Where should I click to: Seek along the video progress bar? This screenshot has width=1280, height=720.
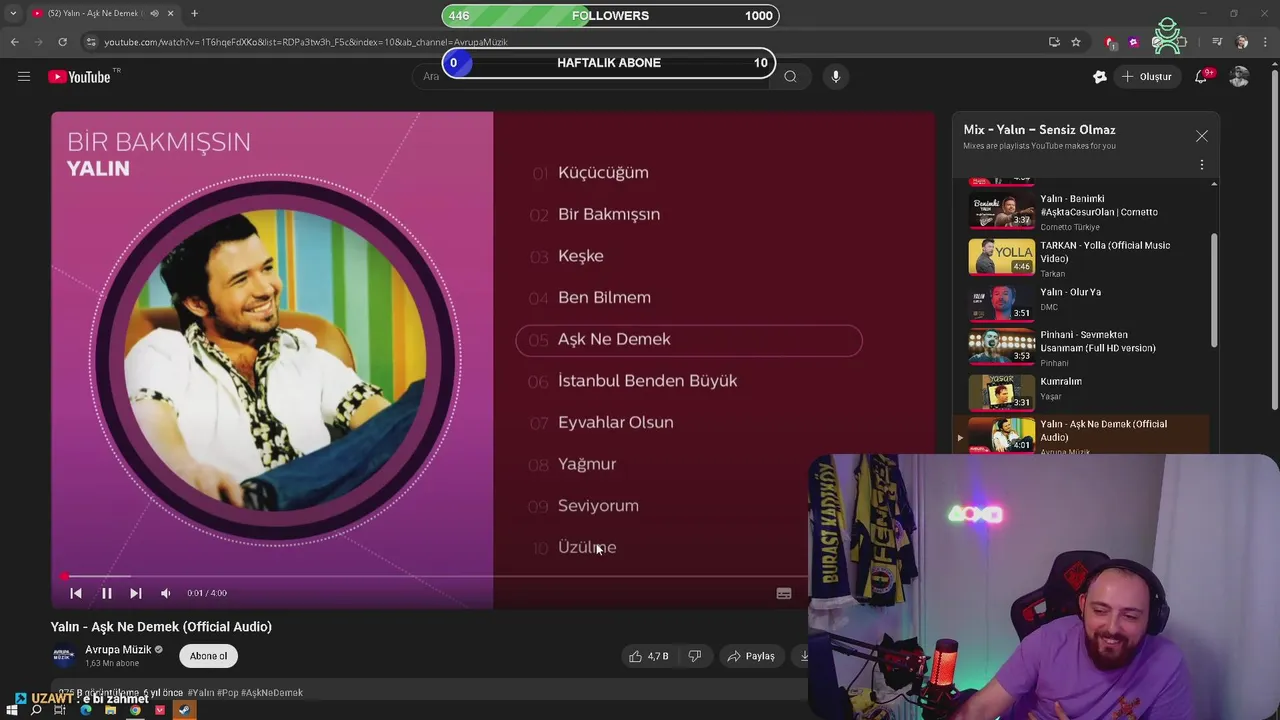(x=433, y=576)
